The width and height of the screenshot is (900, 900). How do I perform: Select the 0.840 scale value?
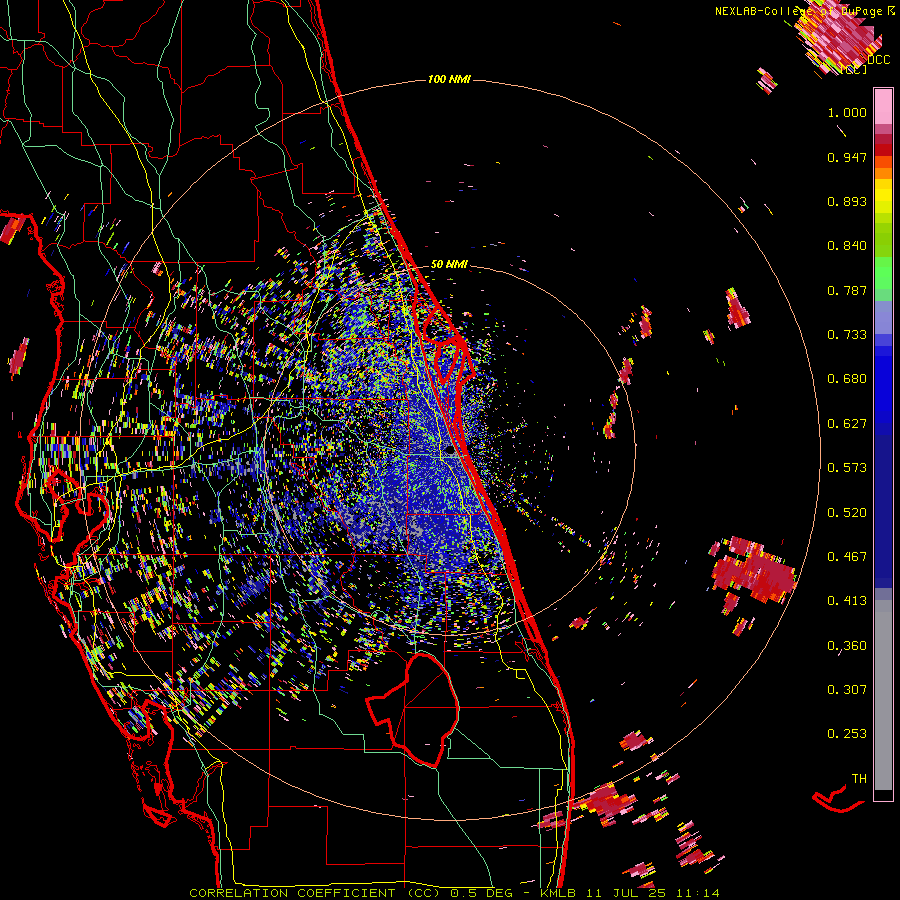point(847,246)
